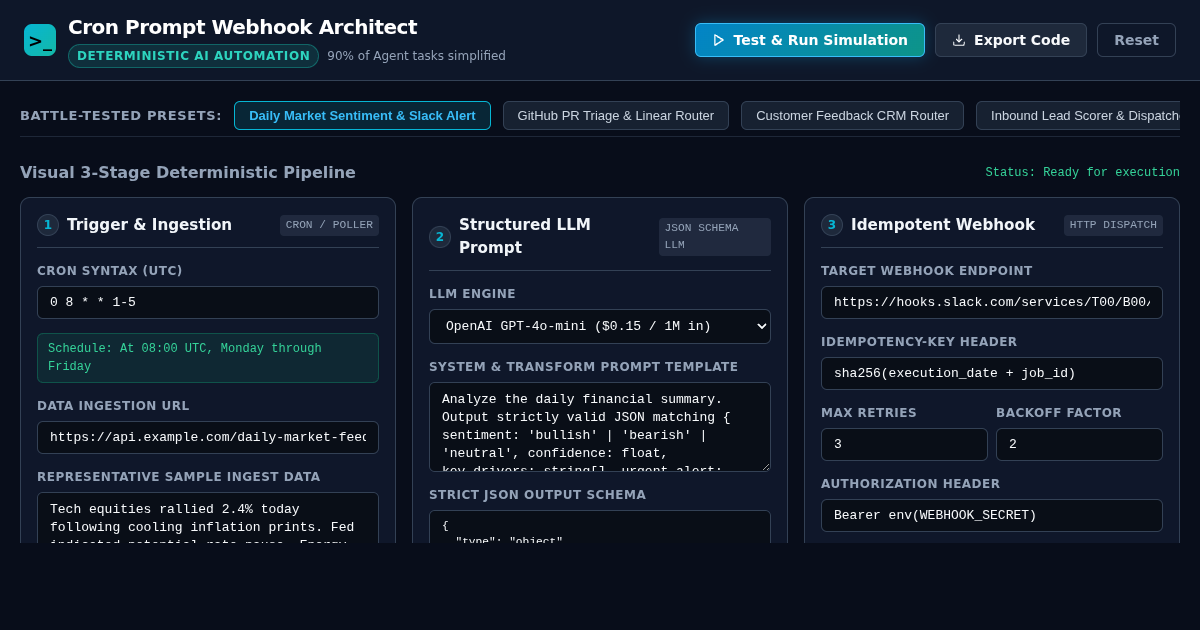Edit the strict JSON output schema box
The image size is (1200, 630).
tap(600, 527)
